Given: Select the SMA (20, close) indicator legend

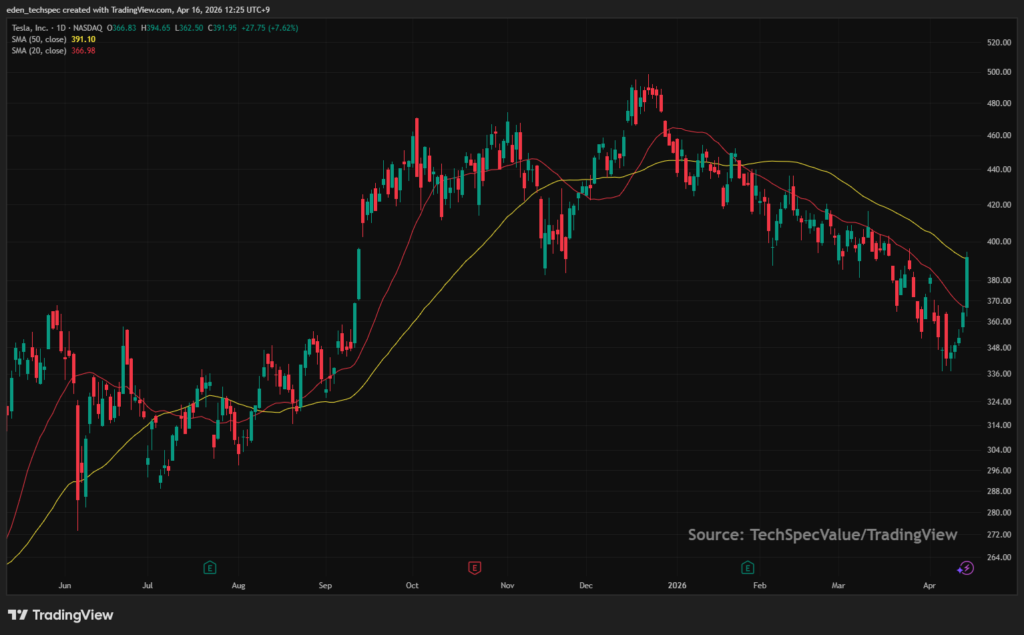Looking at the screenshot, I should [x=39, y=50].
